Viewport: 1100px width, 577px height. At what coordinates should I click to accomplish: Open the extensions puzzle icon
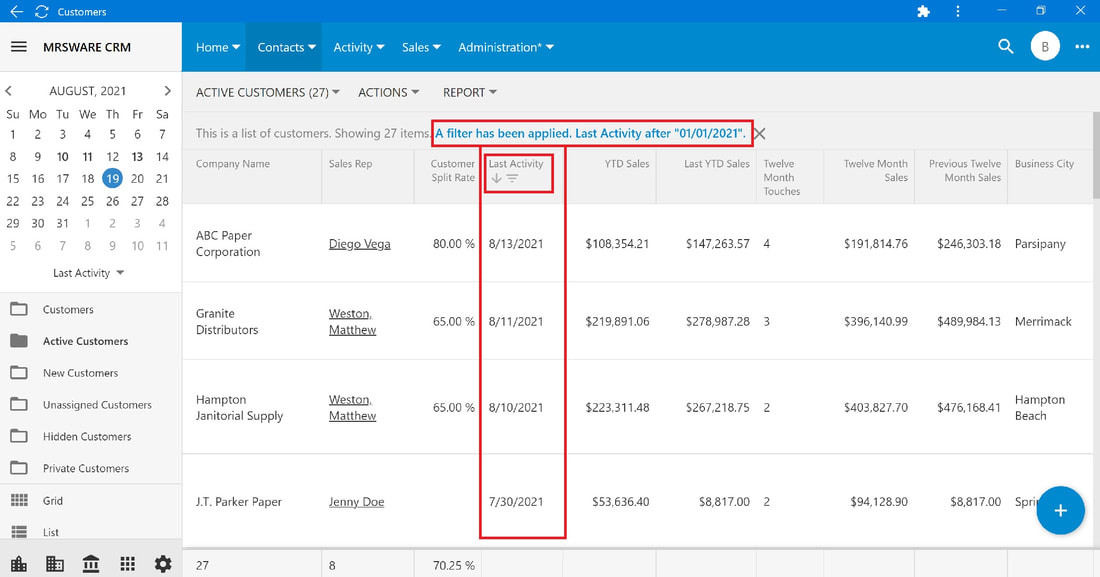(923, 11)
